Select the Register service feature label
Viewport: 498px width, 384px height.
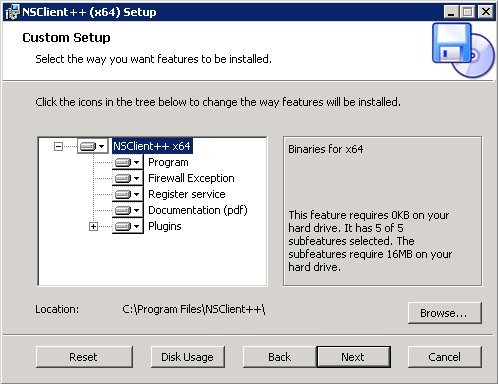[187, 194]
